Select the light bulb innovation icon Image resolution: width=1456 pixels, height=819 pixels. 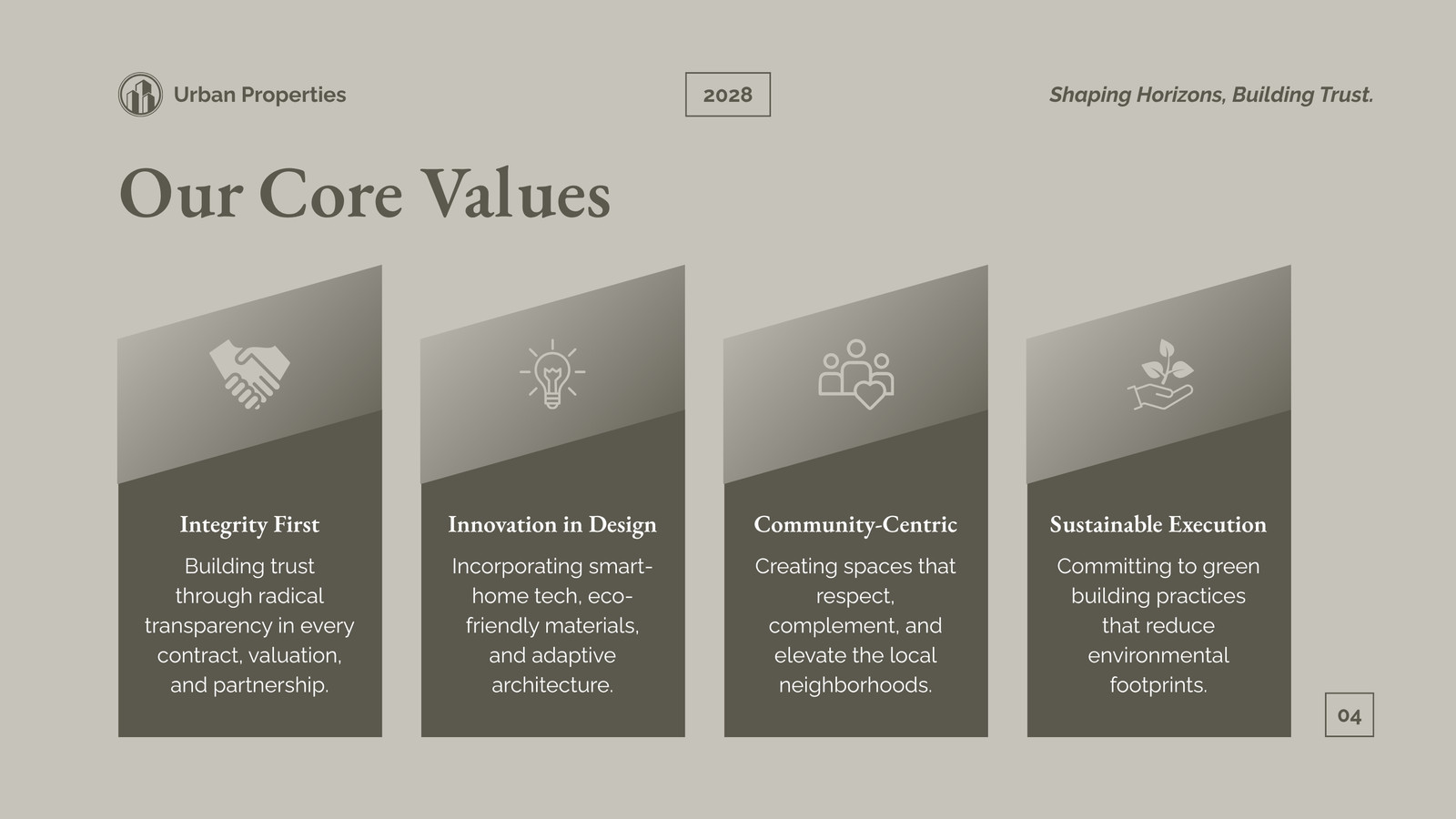pos(552,374)
